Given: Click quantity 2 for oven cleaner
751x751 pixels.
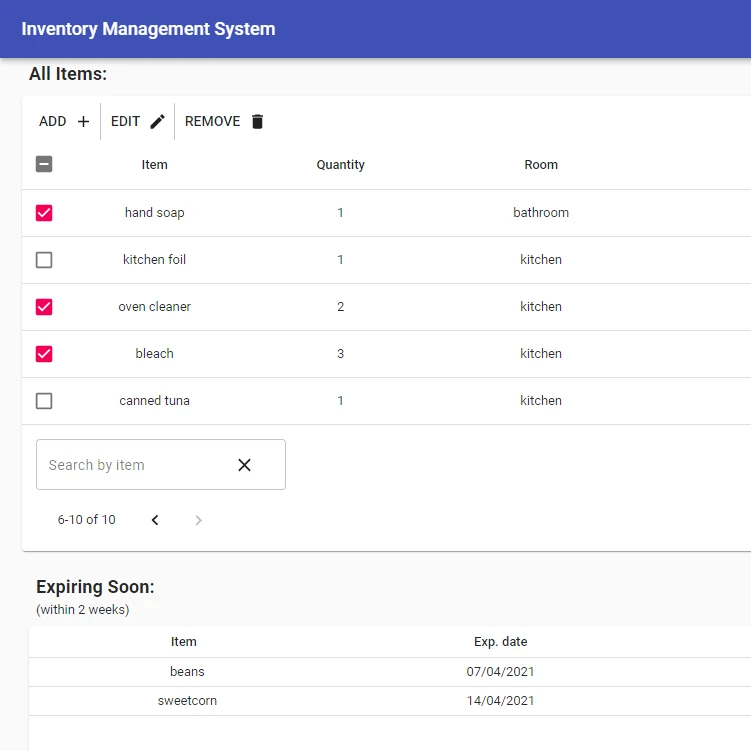Looking at the screenshot, I should pos(341,307).
